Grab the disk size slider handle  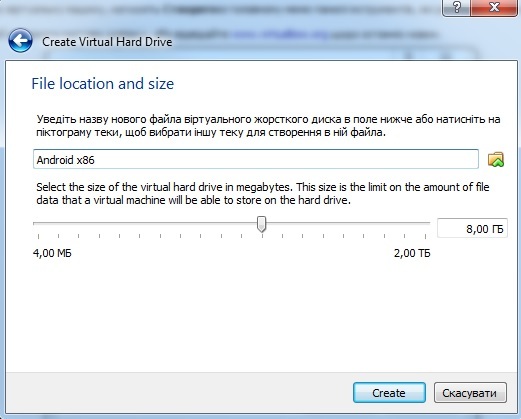262,224
